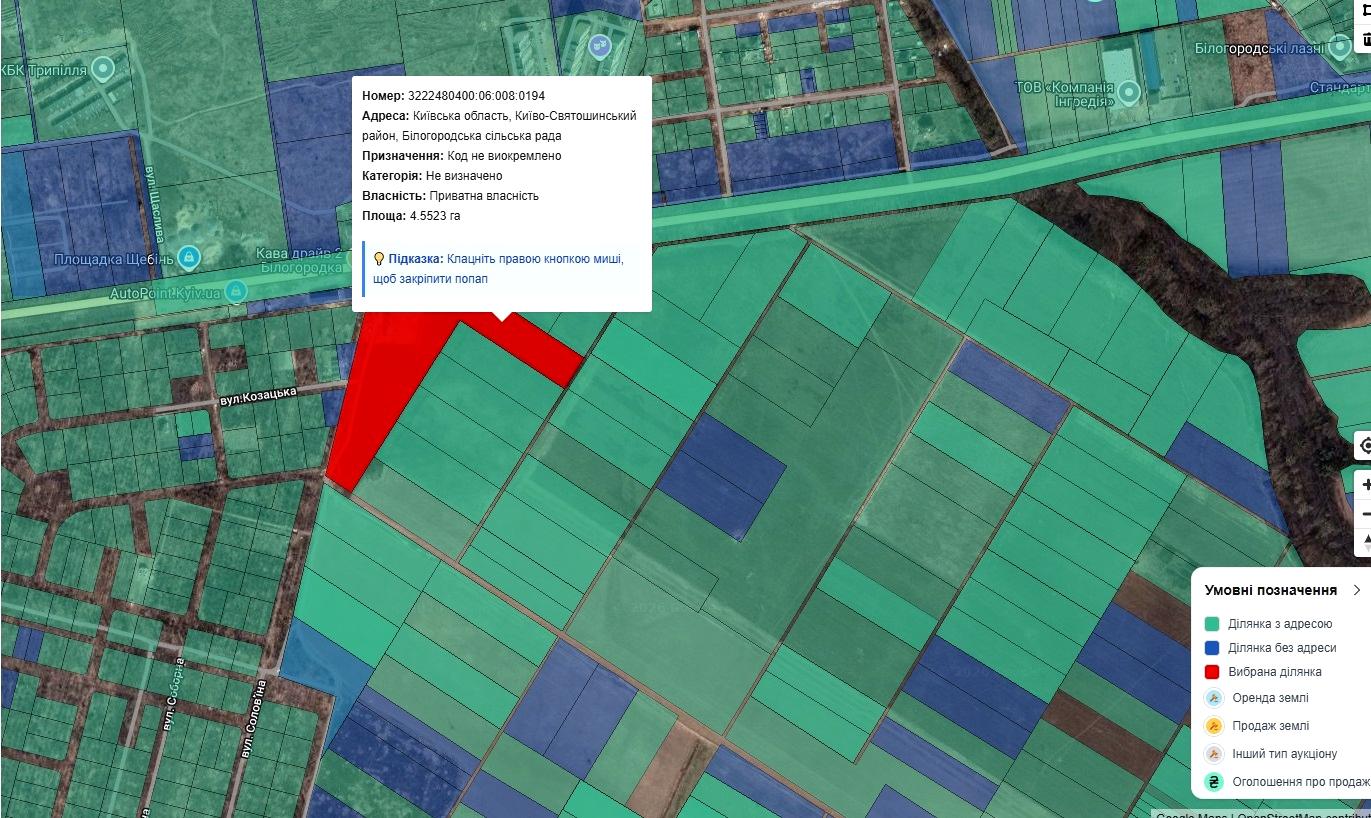This screenshot has width=1371, height=818.
Task: Click the parcel number 3222480400:06:008:0194
Action: click(475, 96)
